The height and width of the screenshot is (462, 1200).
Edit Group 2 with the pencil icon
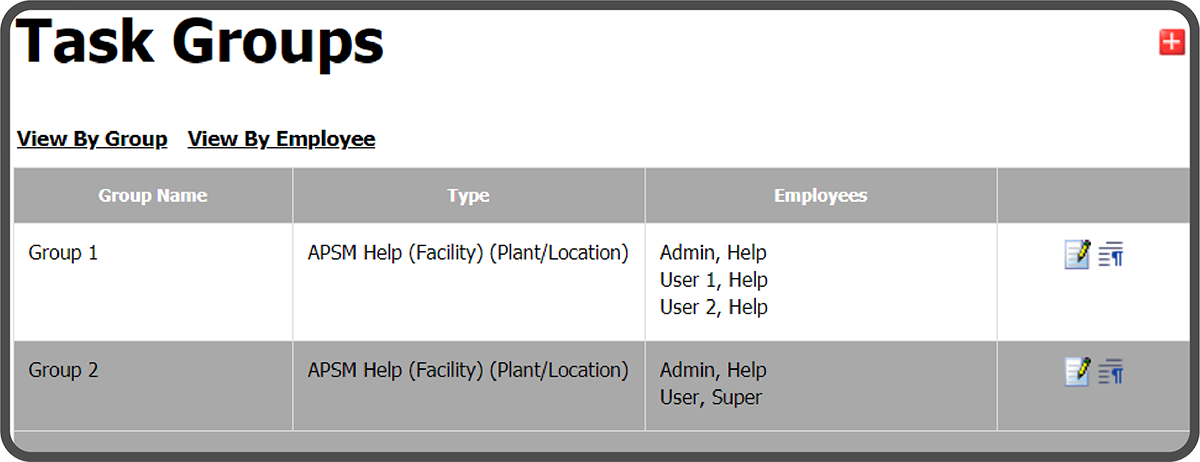[1077, 372]
